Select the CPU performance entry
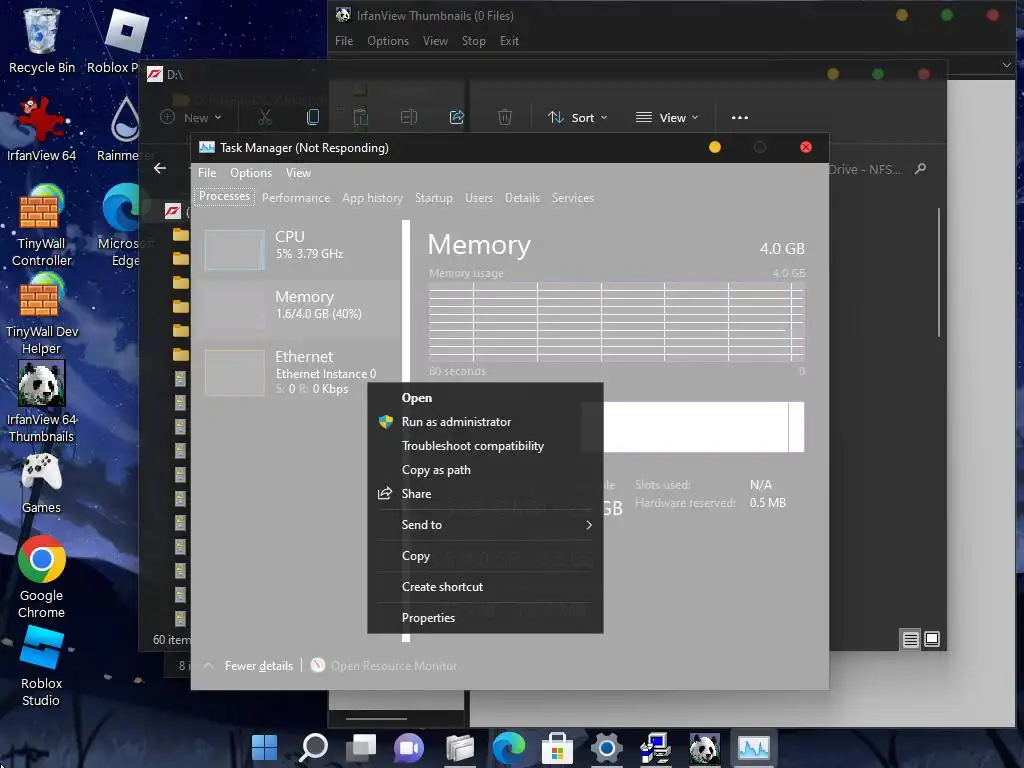Screen dimensions: 1024x768 tap(299, 249)
